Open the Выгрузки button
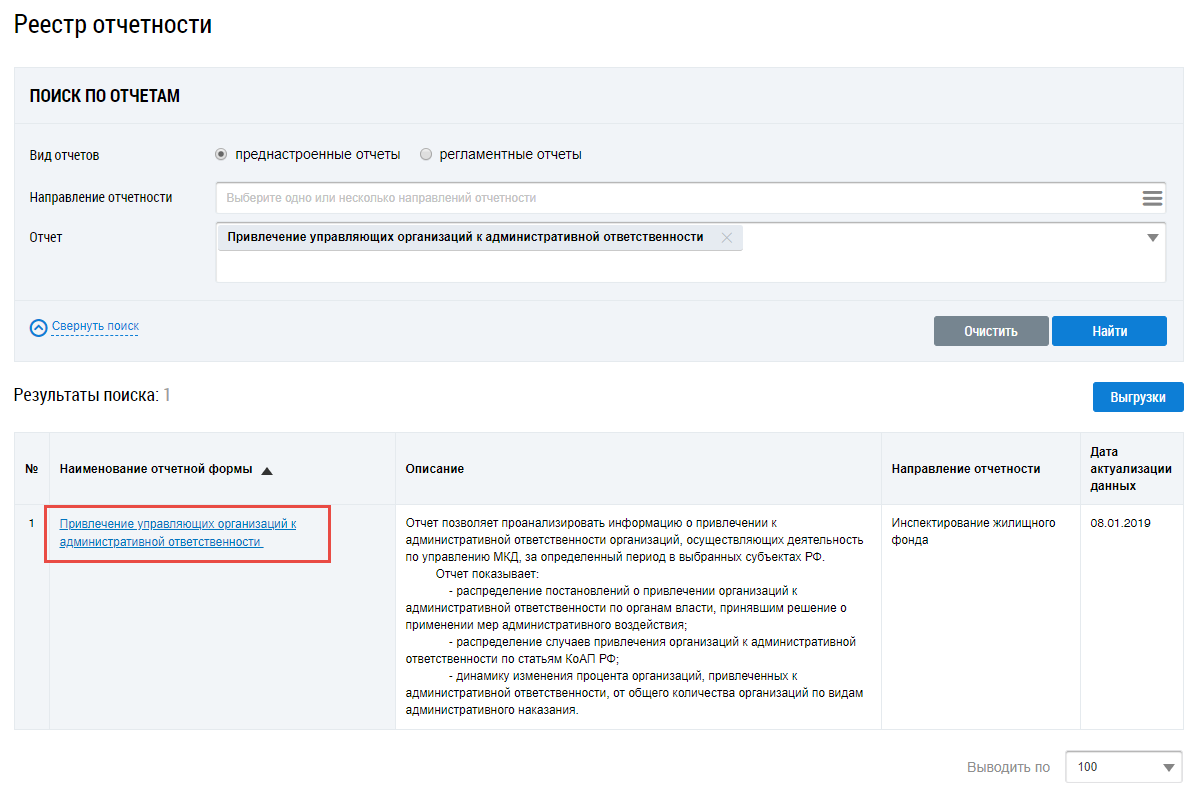1197x796 pixels. (x=1137, y=397)
